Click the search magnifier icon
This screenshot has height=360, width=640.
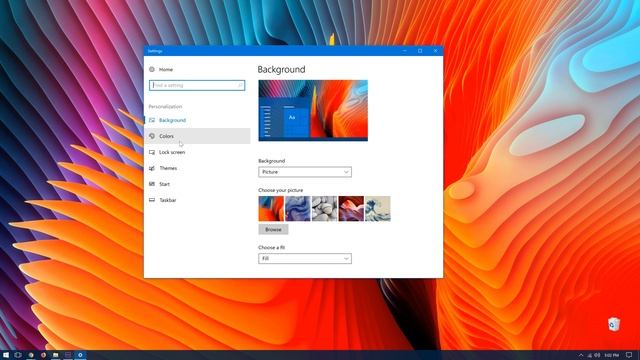click(240, 85)
